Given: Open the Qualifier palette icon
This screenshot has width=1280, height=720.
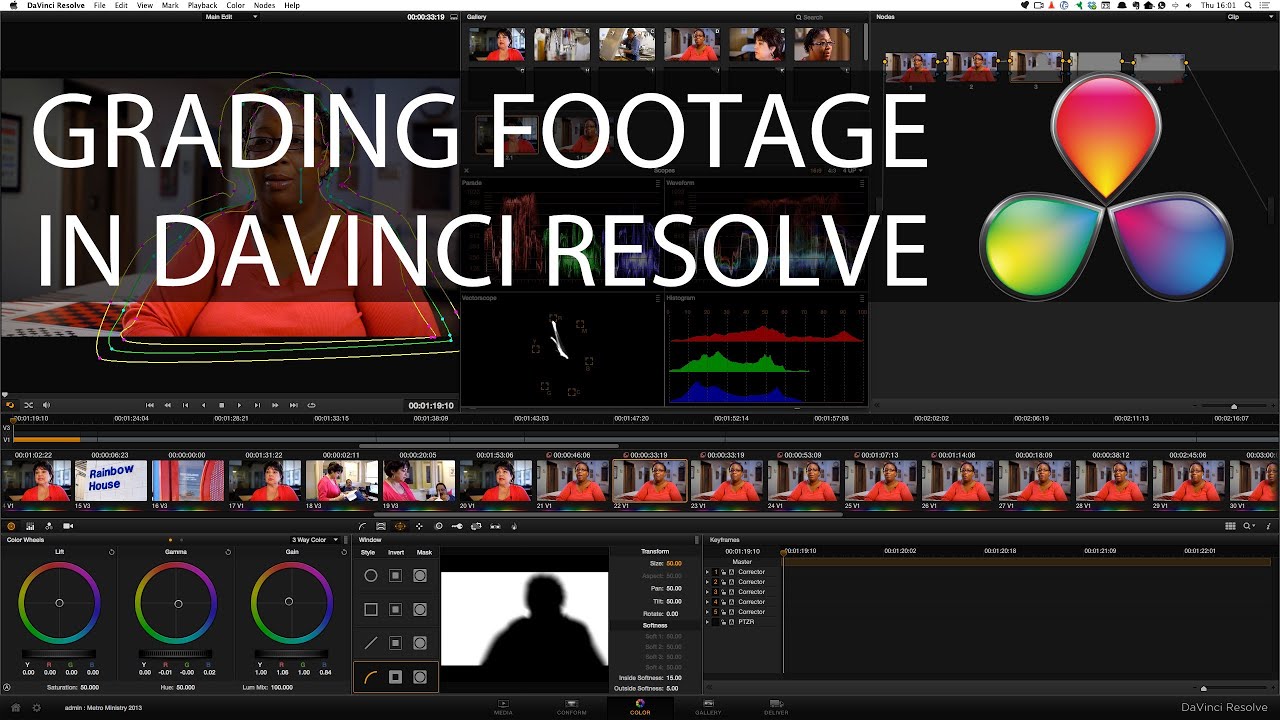Looking at the screenshot, I should tap(381, 526).
